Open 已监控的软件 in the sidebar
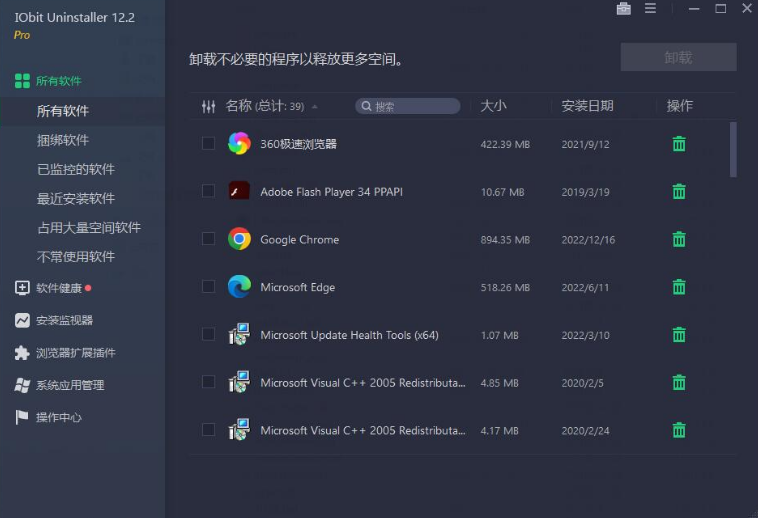 coord(76,169)
